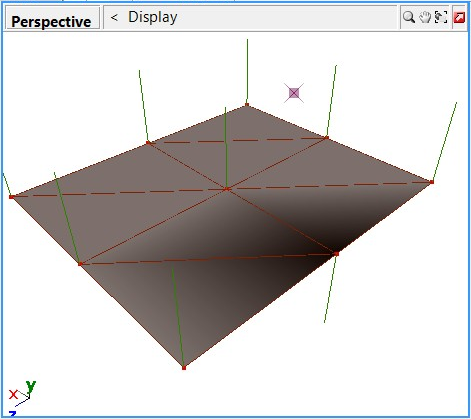
Task: Click the zoom magnifier tool icon
Action: pyautogui.click(x=409, y=17)
